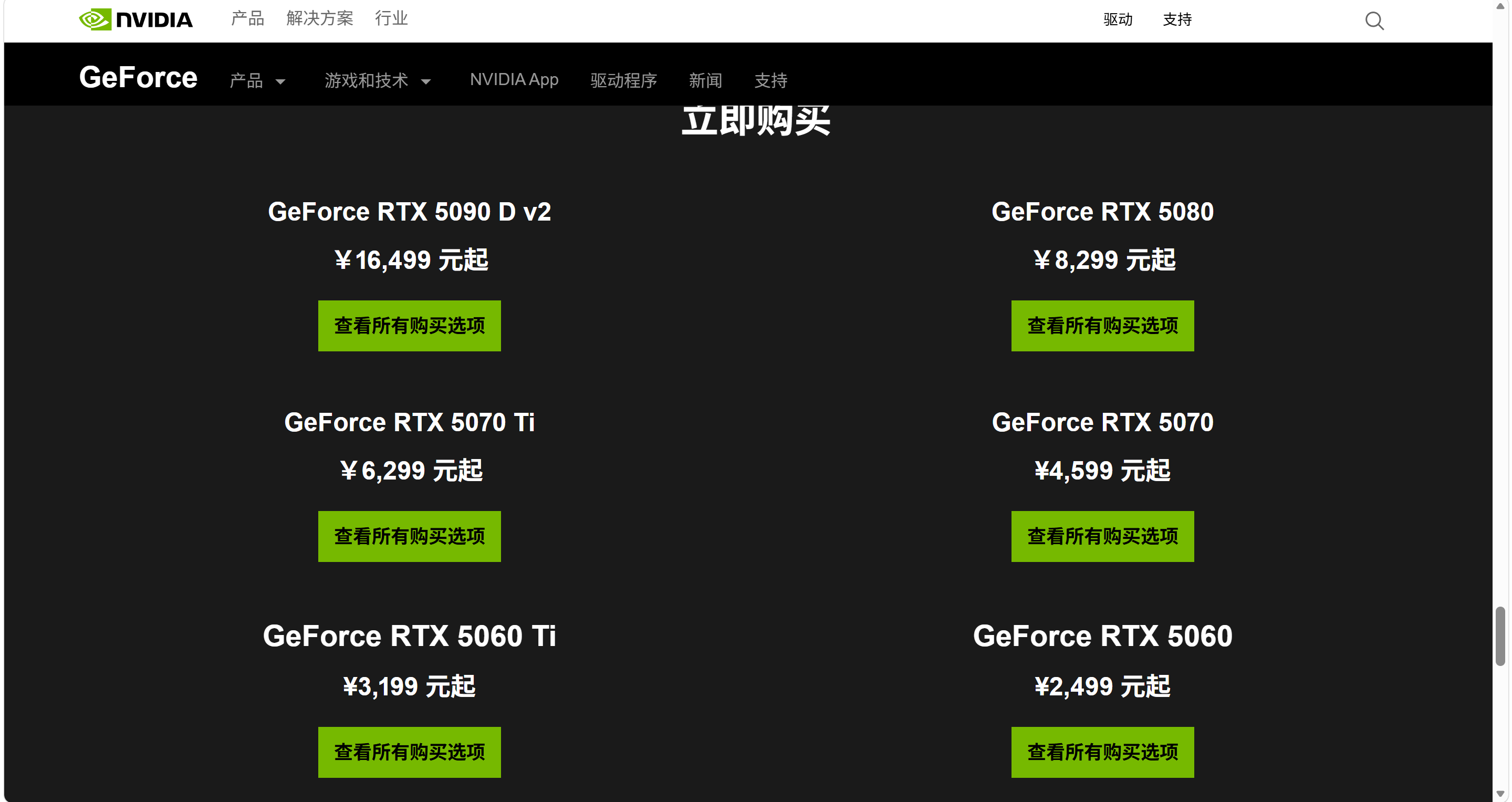View buying options for RTX 5070
The width and height of the screenshot is (1512, 802).
(x=1102, y=536)
